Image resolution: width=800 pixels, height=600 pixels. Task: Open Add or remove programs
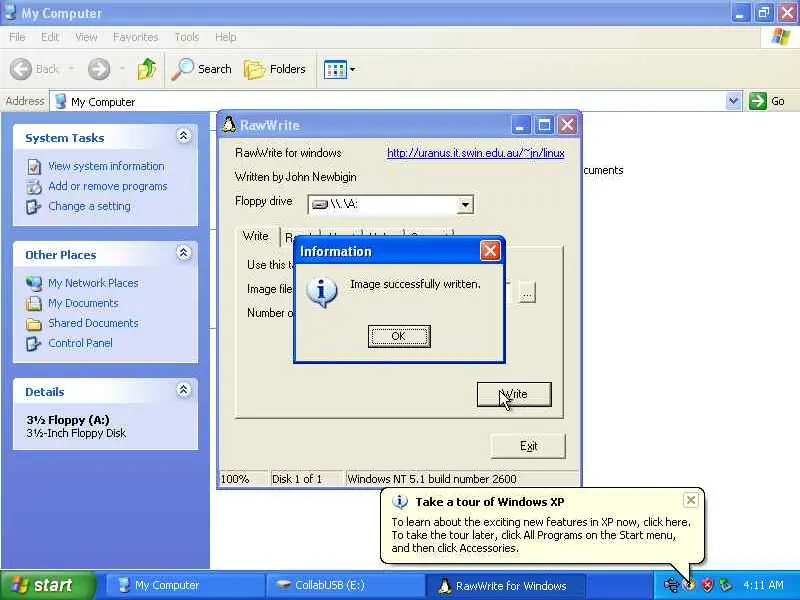coord(108,186)
